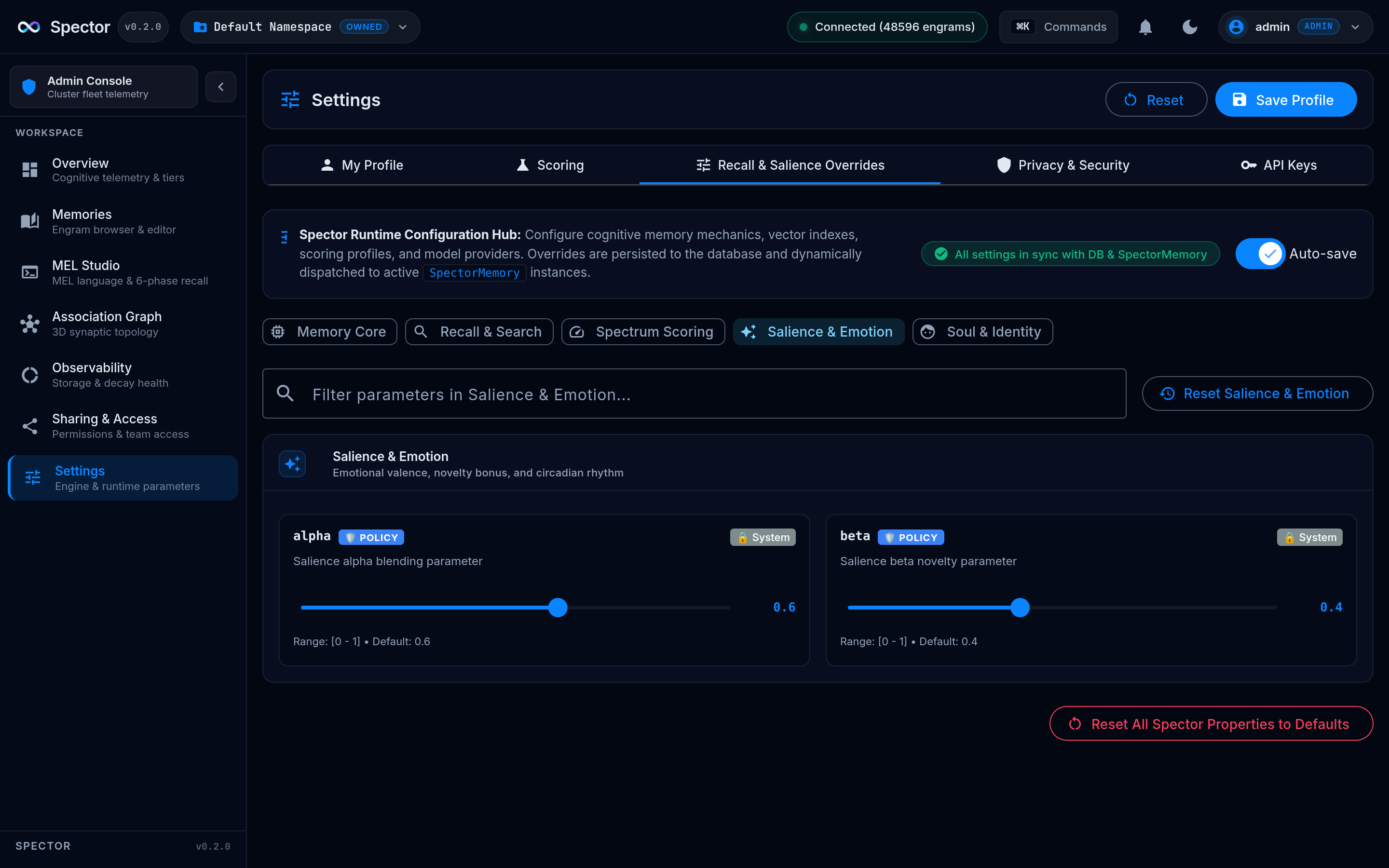The height and width of the screenshot is (868, 1389).
Task: Select the Spectrum Scoring category chip
Action: coord(643,332)
